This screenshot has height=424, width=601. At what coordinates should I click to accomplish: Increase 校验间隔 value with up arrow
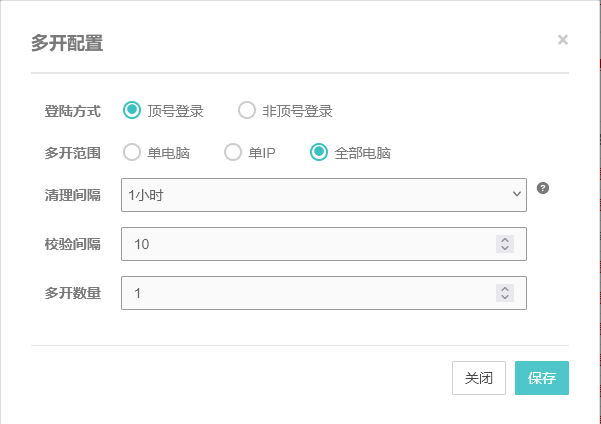[x=505, y=240]
